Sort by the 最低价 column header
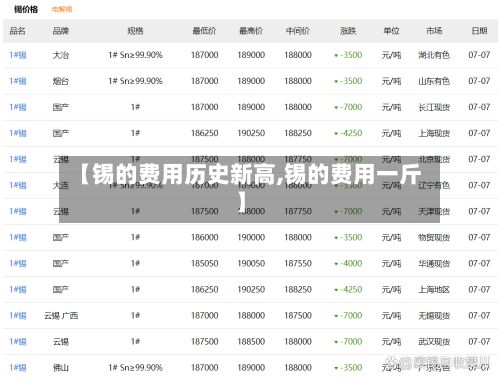 (x=204, y=31)
